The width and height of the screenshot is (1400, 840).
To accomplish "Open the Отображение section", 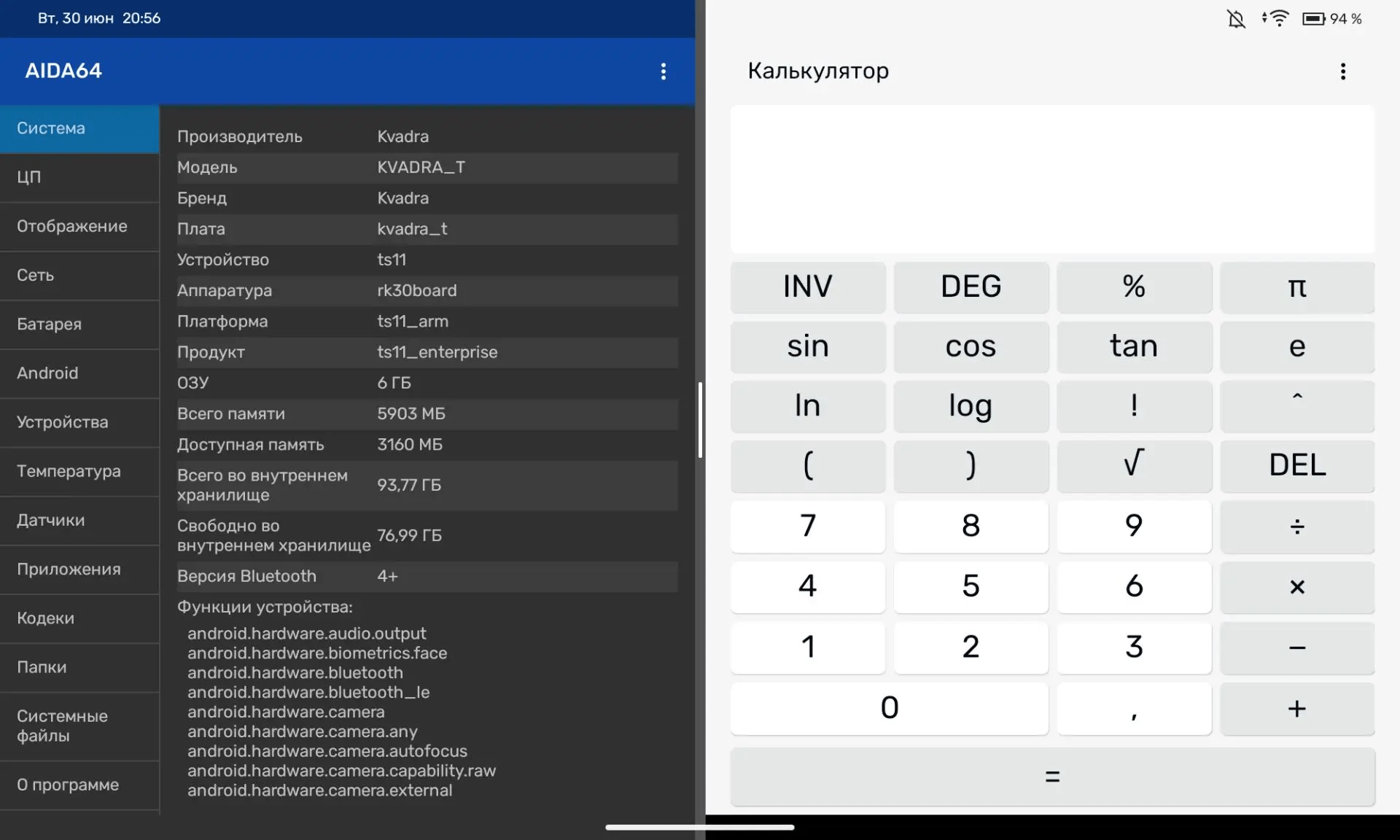I will click(x=79, y=226).
